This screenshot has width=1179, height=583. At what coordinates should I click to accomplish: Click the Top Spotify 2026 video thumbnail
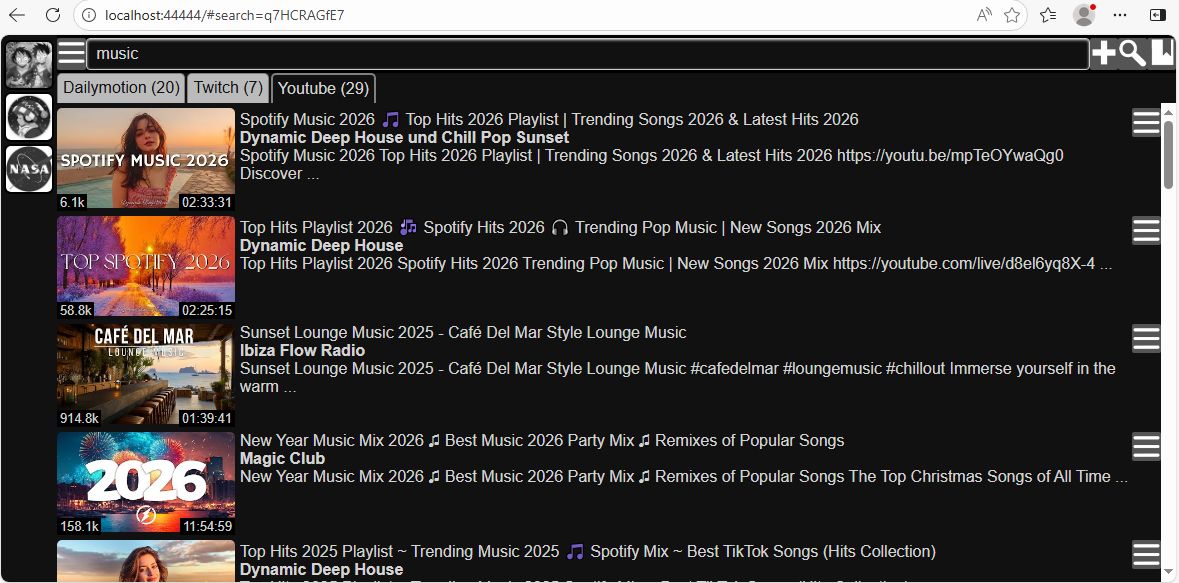[145, 265]
